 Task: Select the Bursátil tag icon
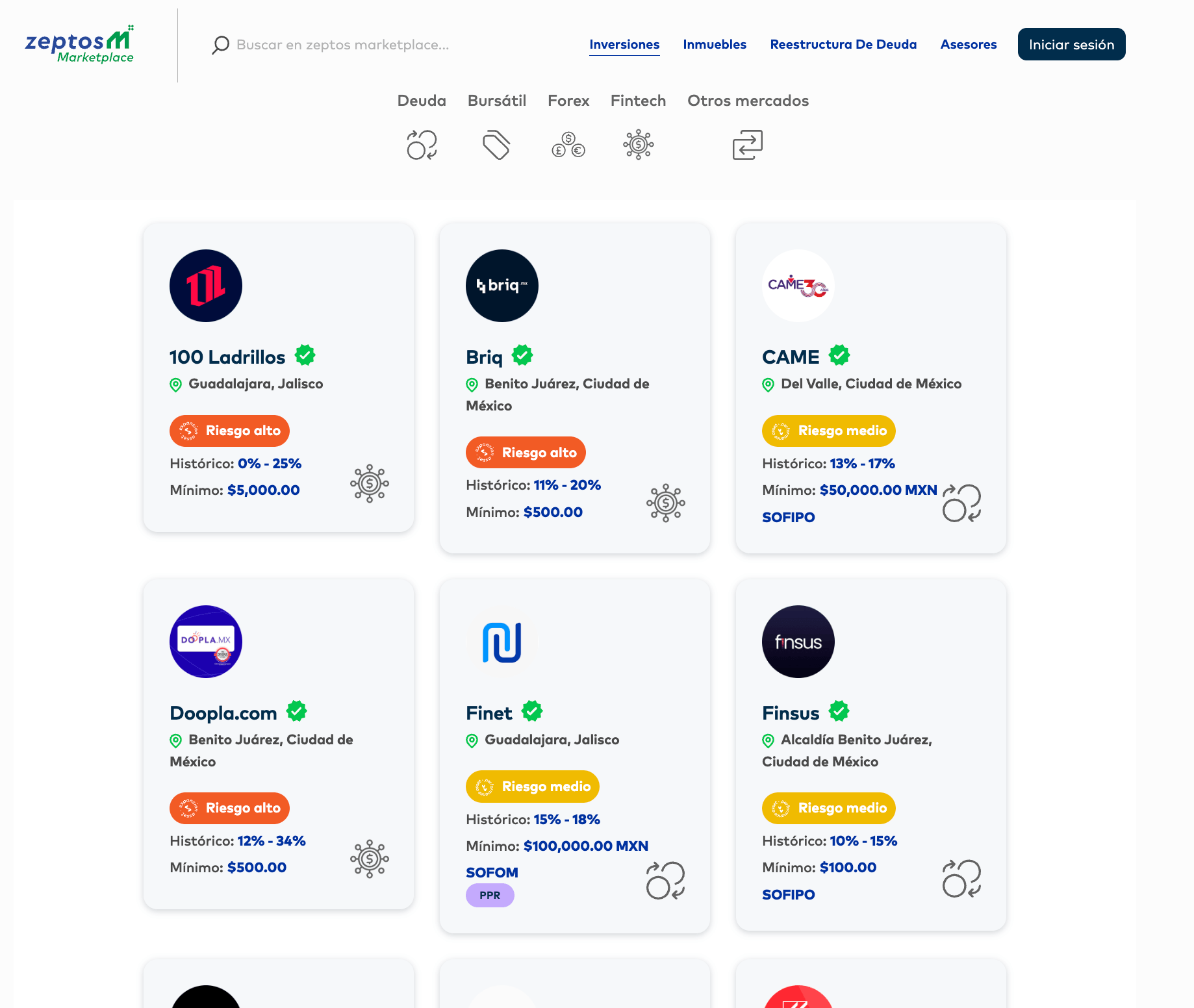pyautogui.click(x=496, y=145)
